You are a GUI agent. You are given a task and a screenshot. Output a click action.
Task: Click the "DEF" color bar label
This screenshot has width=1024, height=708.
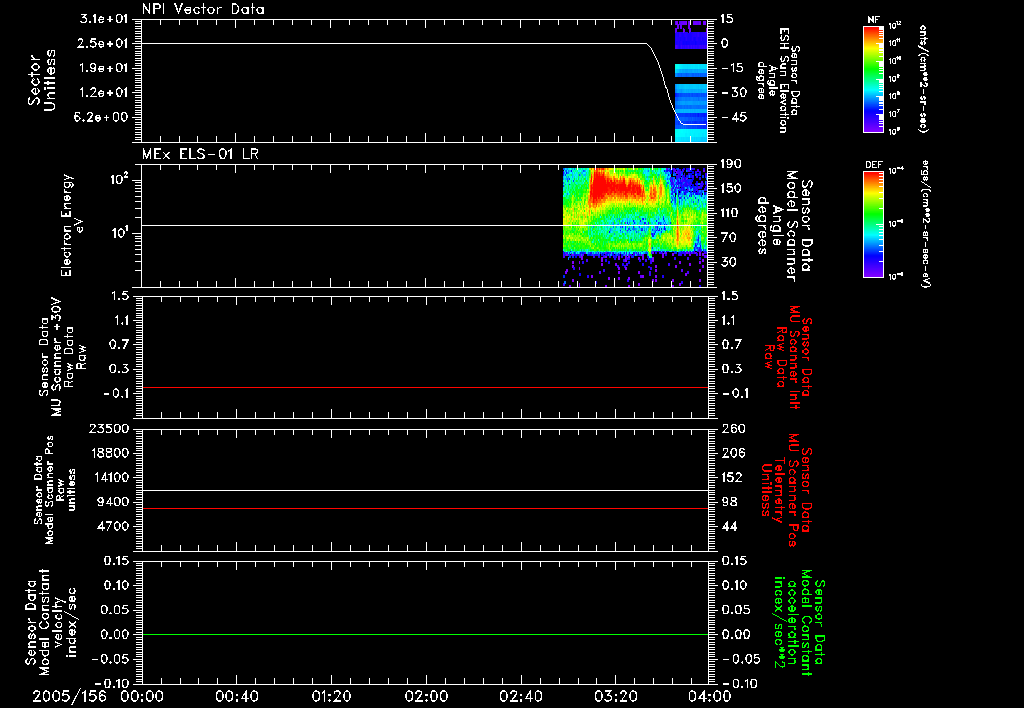click(x=874, y=165)
